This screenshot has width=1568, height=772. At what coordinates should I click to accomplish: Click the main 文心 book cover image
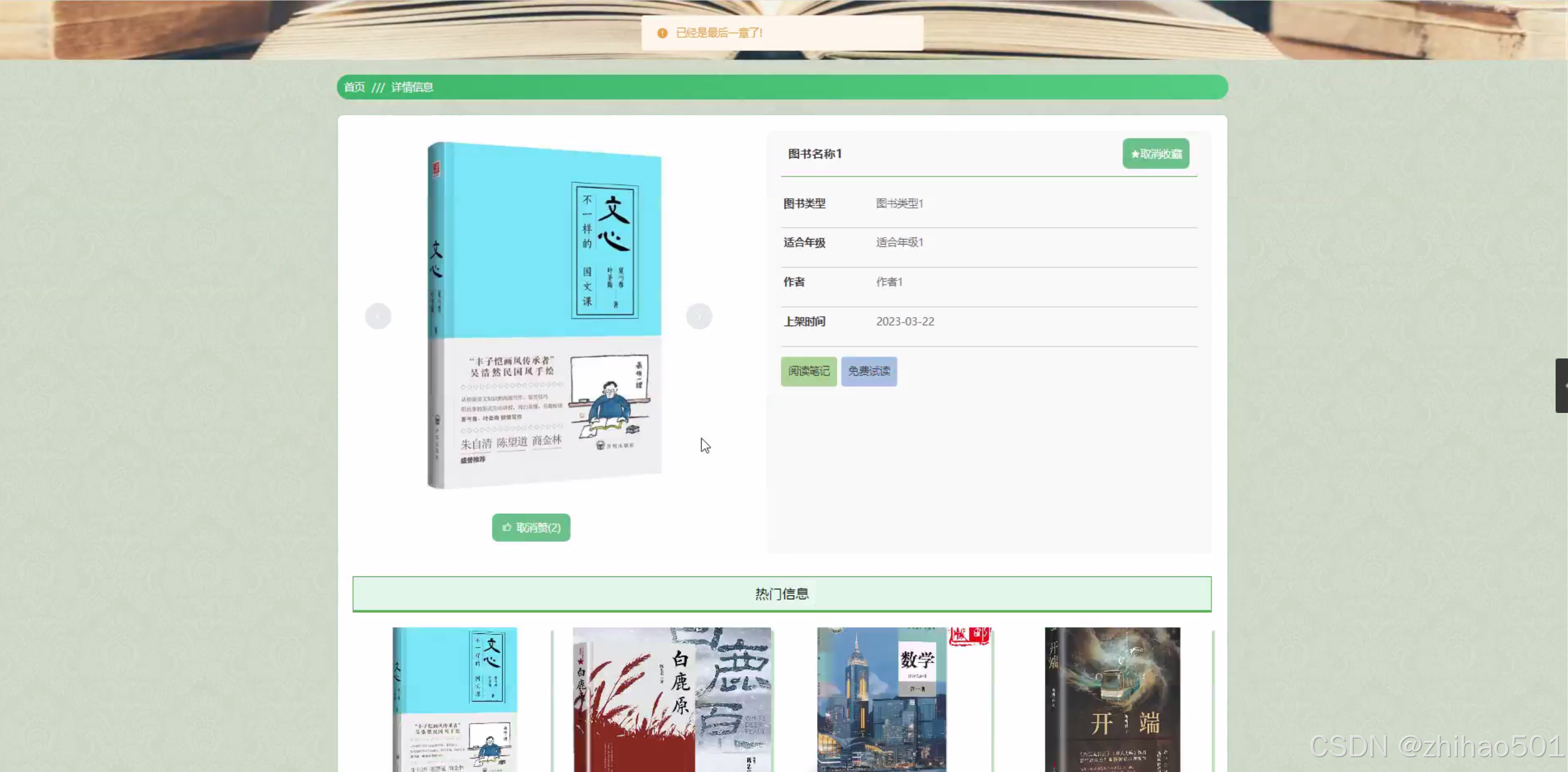pyautogui.click(x=544, y=315)
